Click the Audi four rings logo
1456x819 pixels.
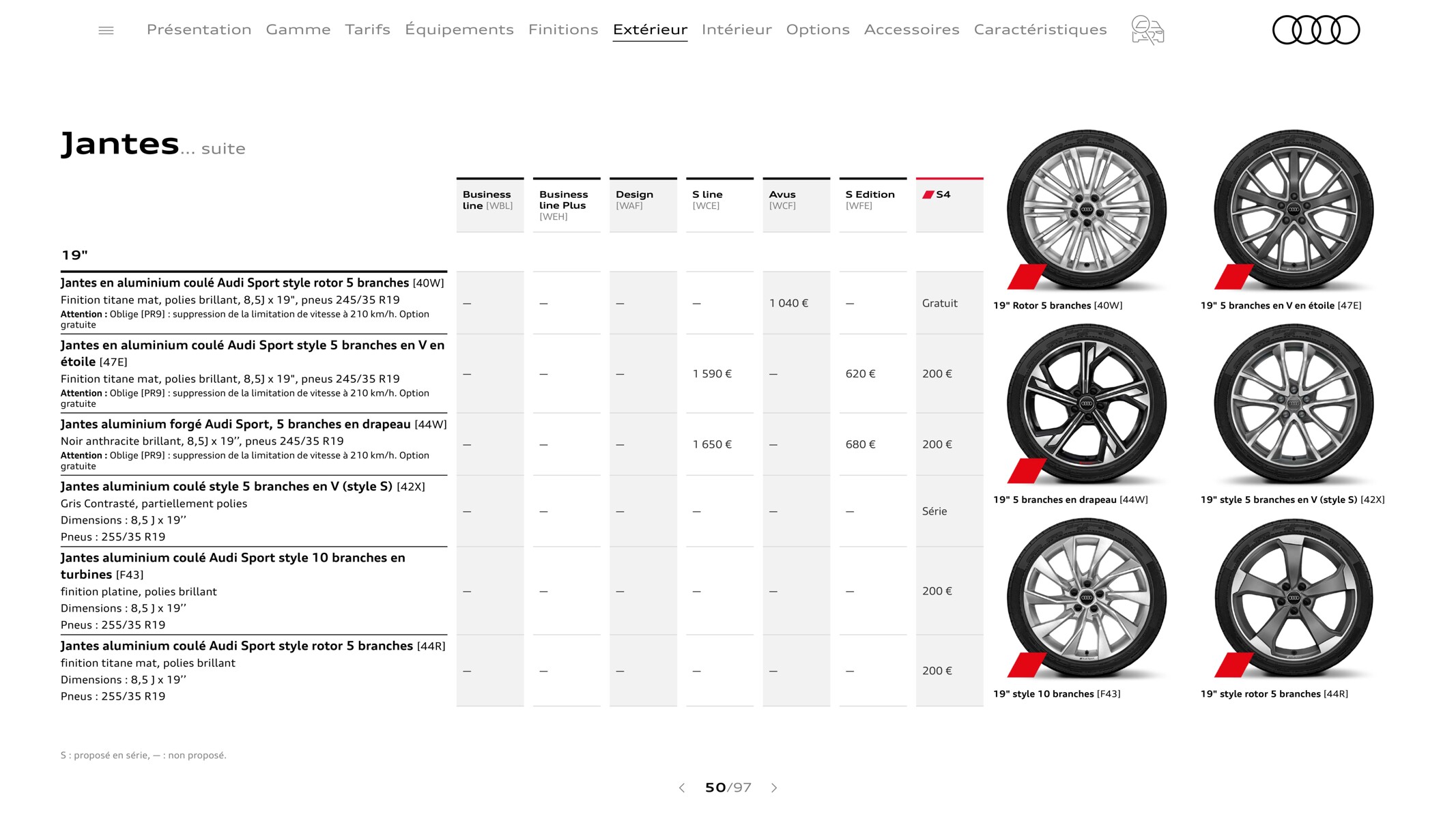1316,30
